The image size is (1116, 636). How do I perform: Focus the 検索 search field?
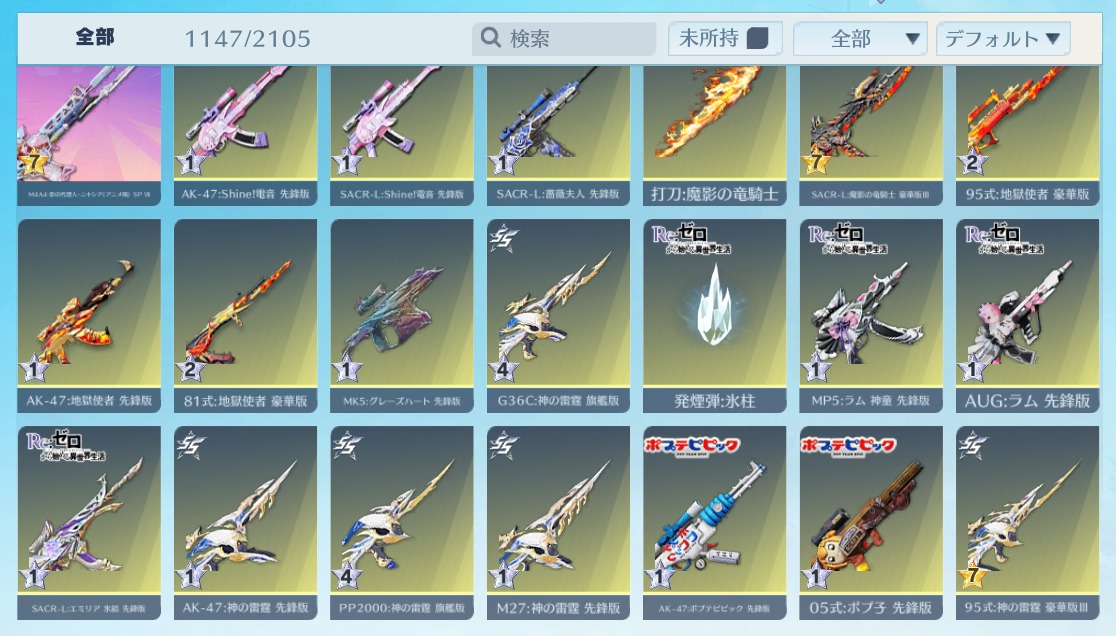(564, 38)
